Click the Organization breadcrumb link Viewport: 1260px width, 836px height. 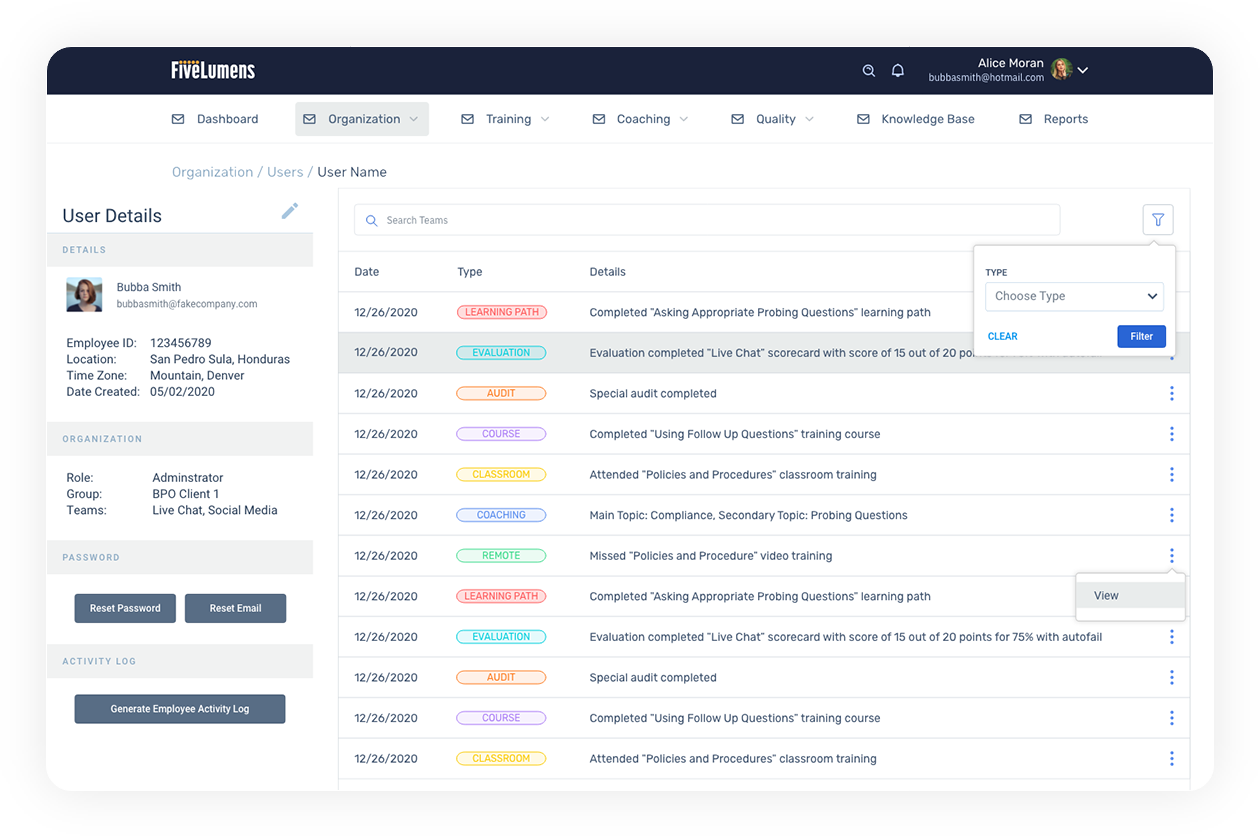(212, 172)
